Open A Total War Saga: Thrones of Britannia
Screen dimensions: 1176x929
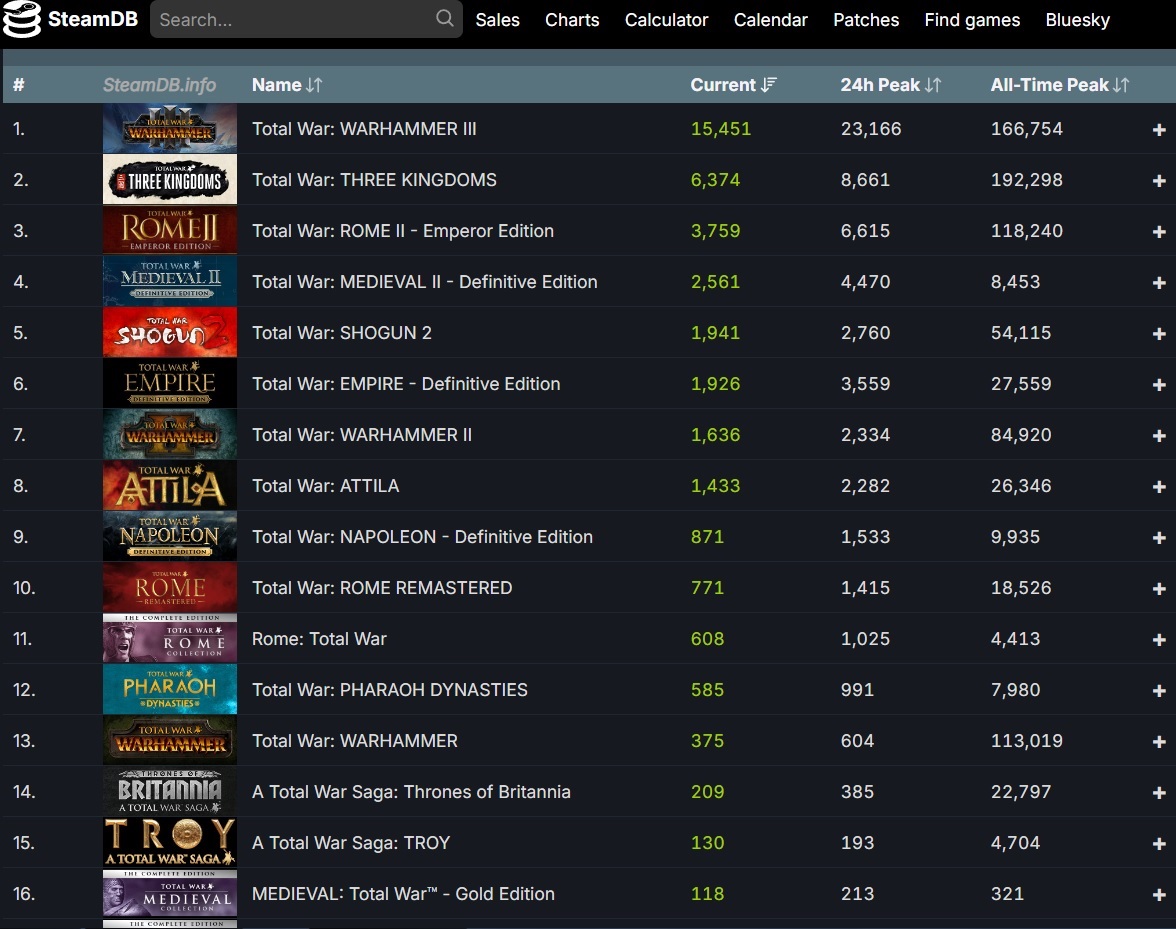tap(411, 792)
